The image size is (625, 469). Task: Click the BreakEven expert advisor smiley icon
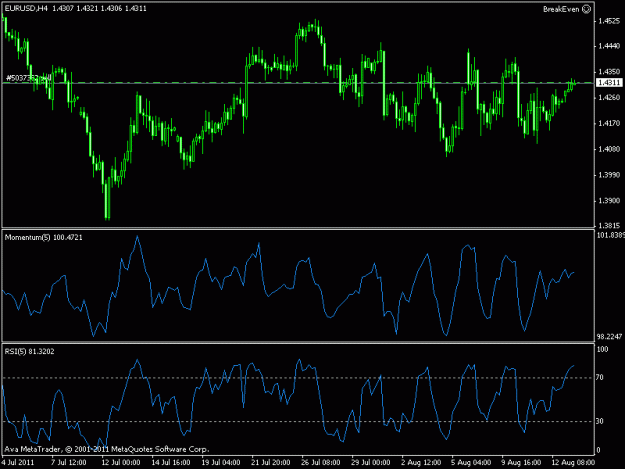587,9
